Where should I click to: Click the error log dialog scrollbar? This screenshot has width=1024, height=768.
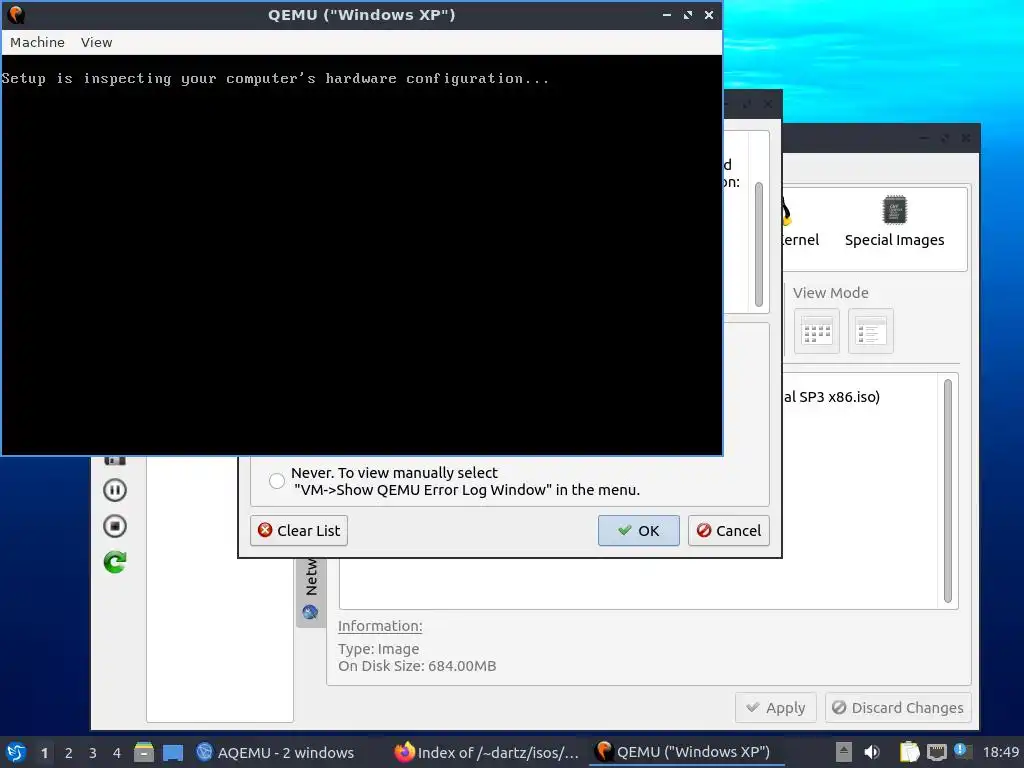(x=759, y=244)
